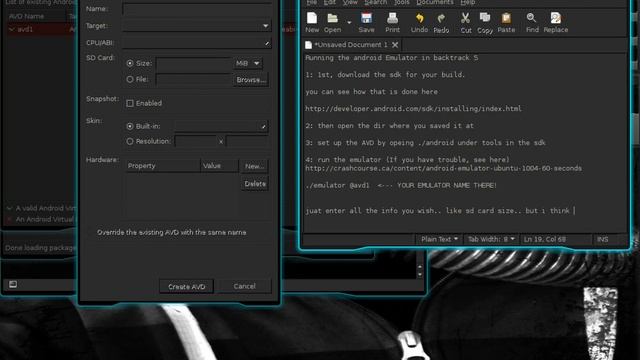Change the Plain Text syntax mode dropdown

coord(439,239)
